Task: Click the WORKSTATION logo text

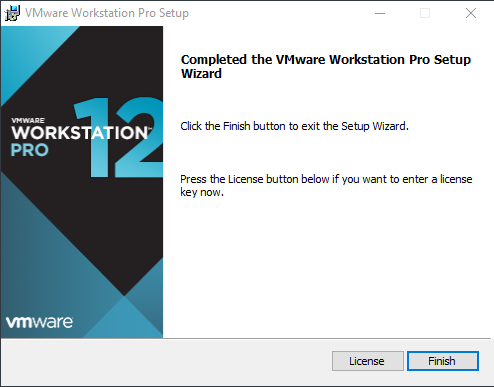Action: 81,133
